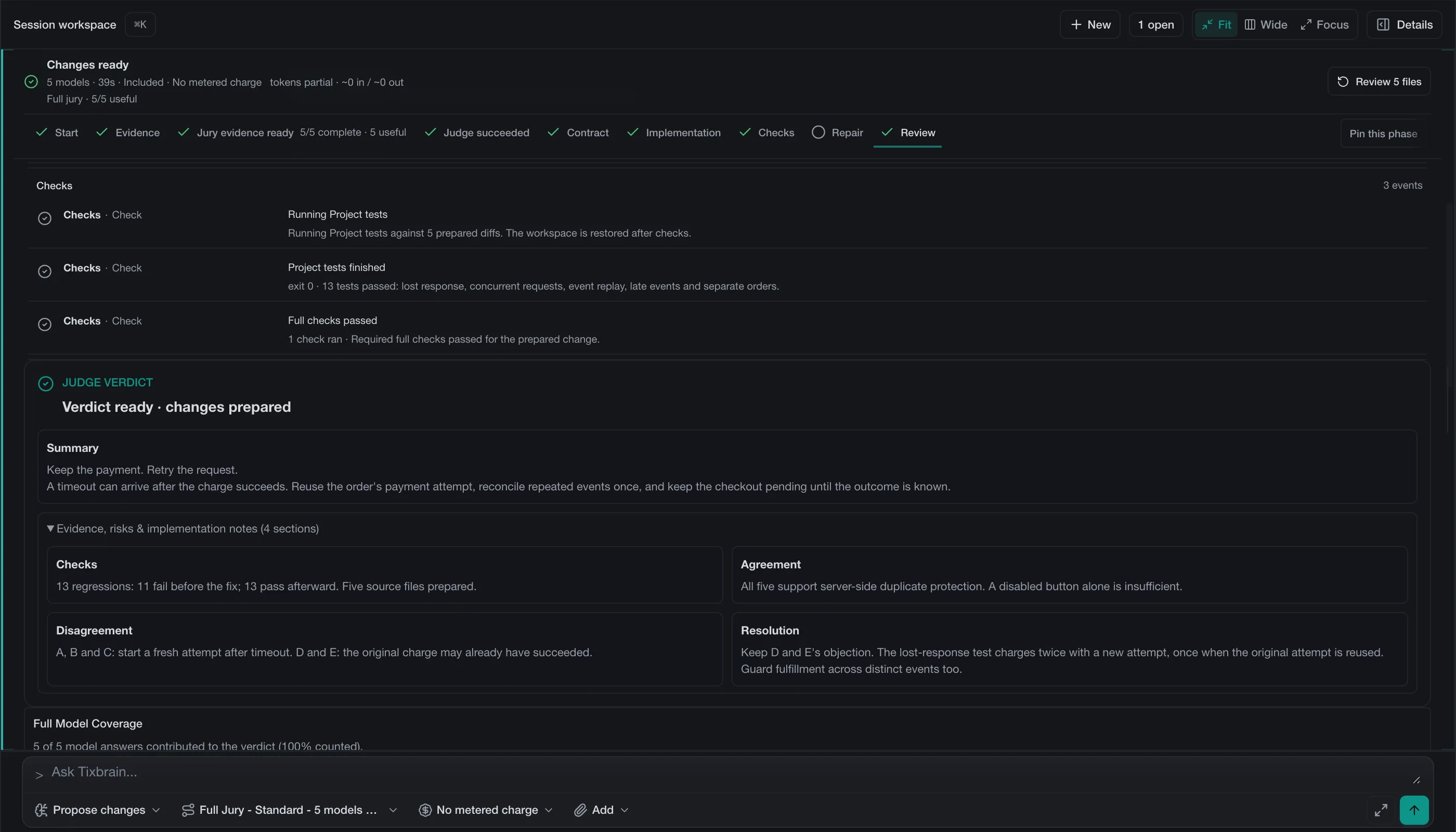This screenshot has height=832, width=1456.
Task: Click the resize grip in the prompt box
Action: (1416, 780)
